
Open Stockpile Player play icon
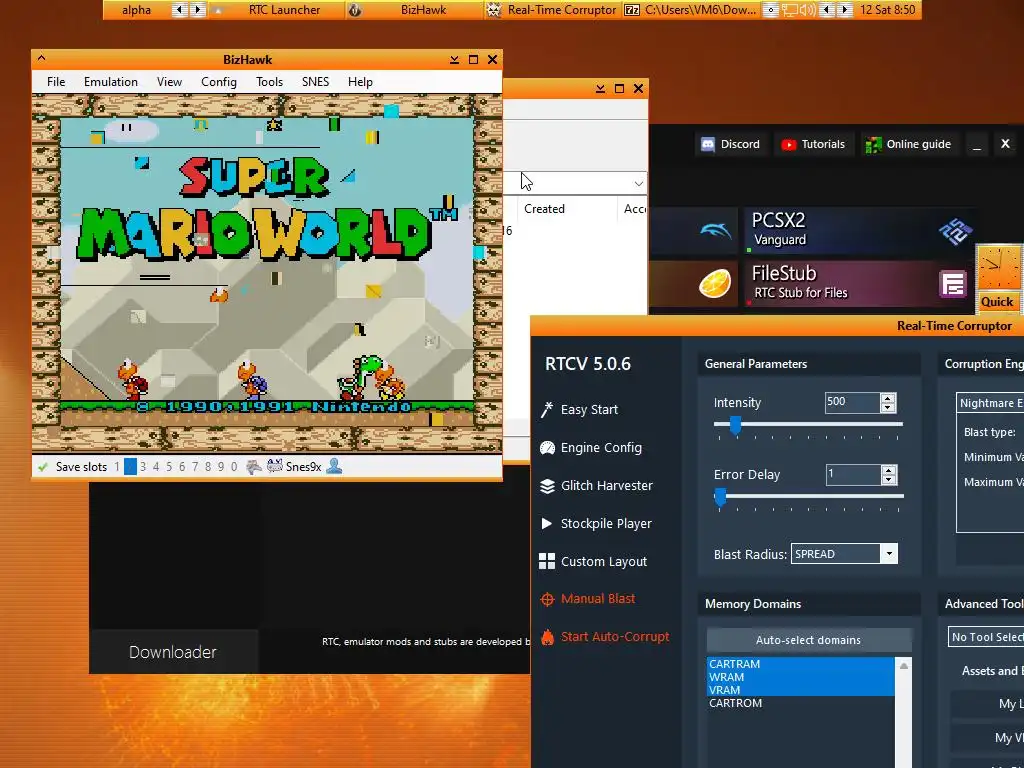pos(547,524)
